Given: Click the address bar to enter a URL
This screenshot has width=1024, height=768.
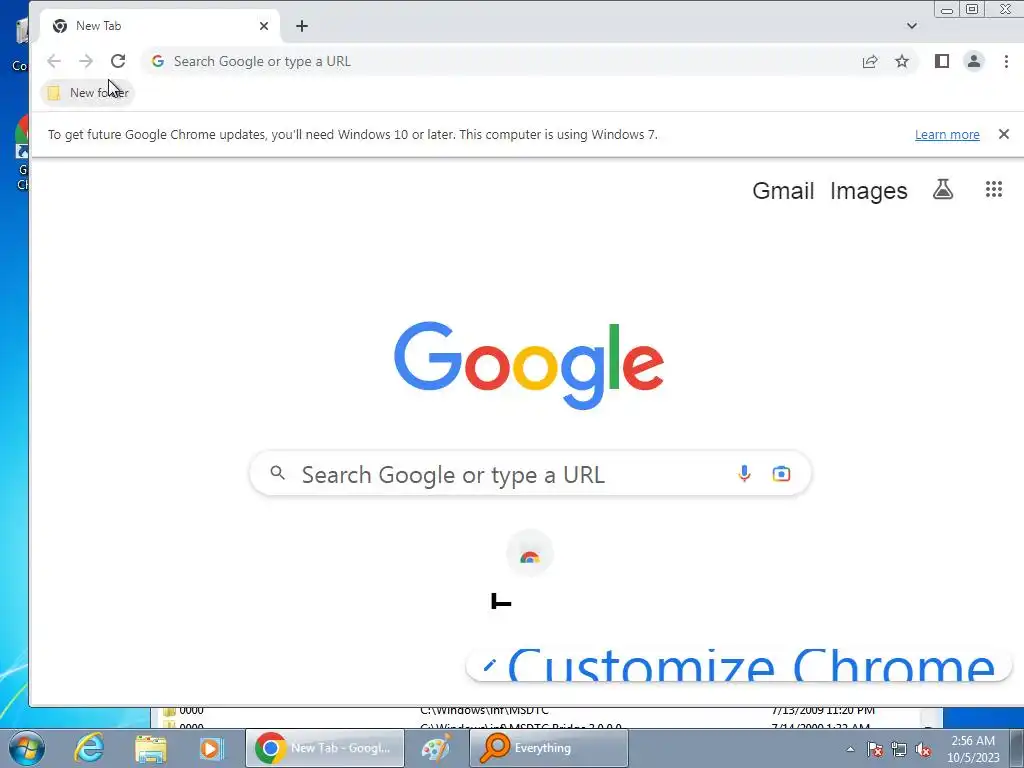Looking at the screenshot, I should pos(500,61).
